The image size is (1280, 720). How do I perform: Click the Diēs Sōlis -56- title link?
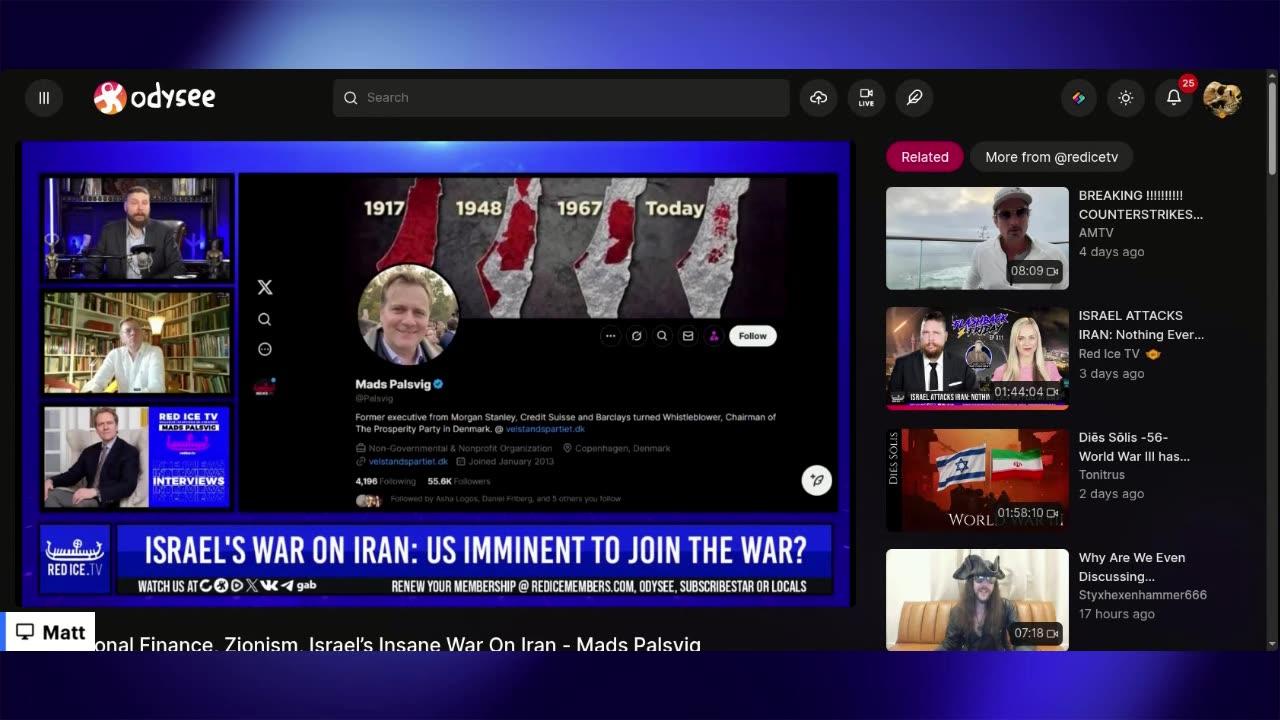click(x=1134, y=447)
